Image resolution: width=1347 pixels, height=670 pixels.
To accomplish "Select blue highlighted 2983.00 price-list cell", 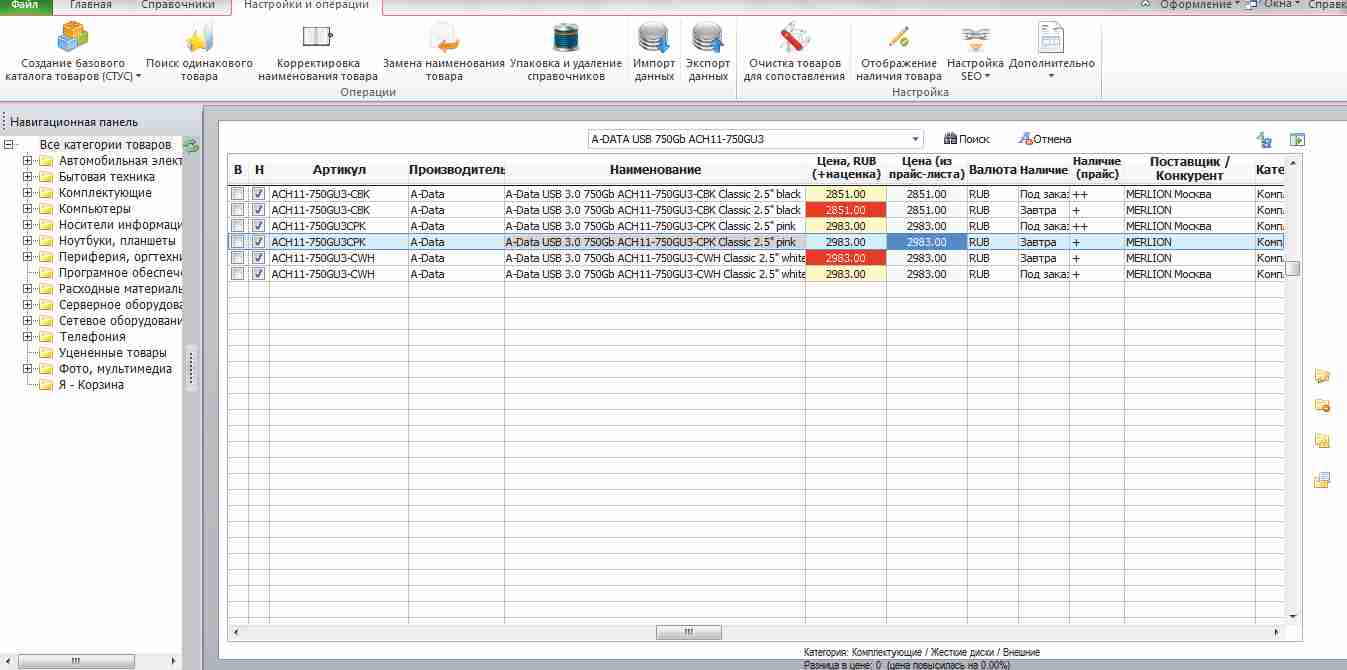I will (927, 242).
